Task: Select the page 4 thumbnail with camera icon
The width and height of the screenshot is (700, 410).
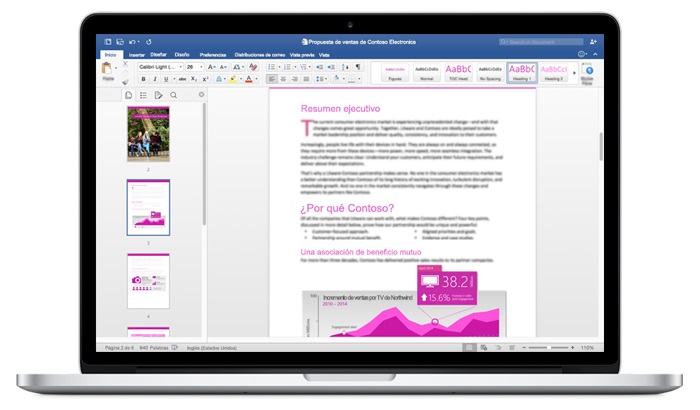Action: (x=149, y=281)
